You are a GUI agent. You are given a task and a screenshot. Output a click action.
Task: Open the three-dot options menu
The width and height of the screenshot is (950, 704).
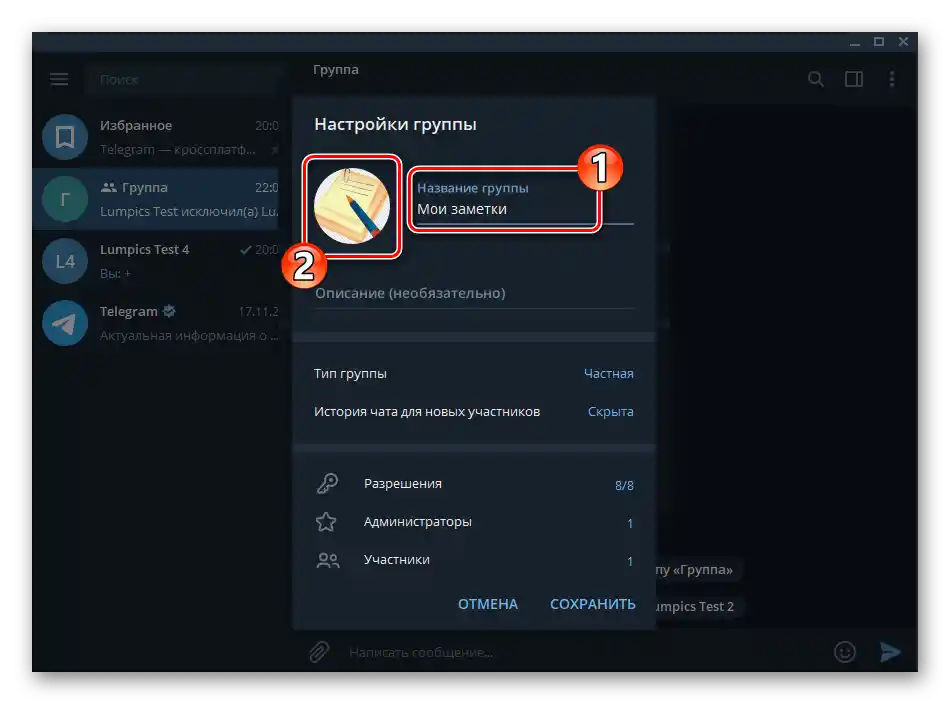tap(892, 78)
